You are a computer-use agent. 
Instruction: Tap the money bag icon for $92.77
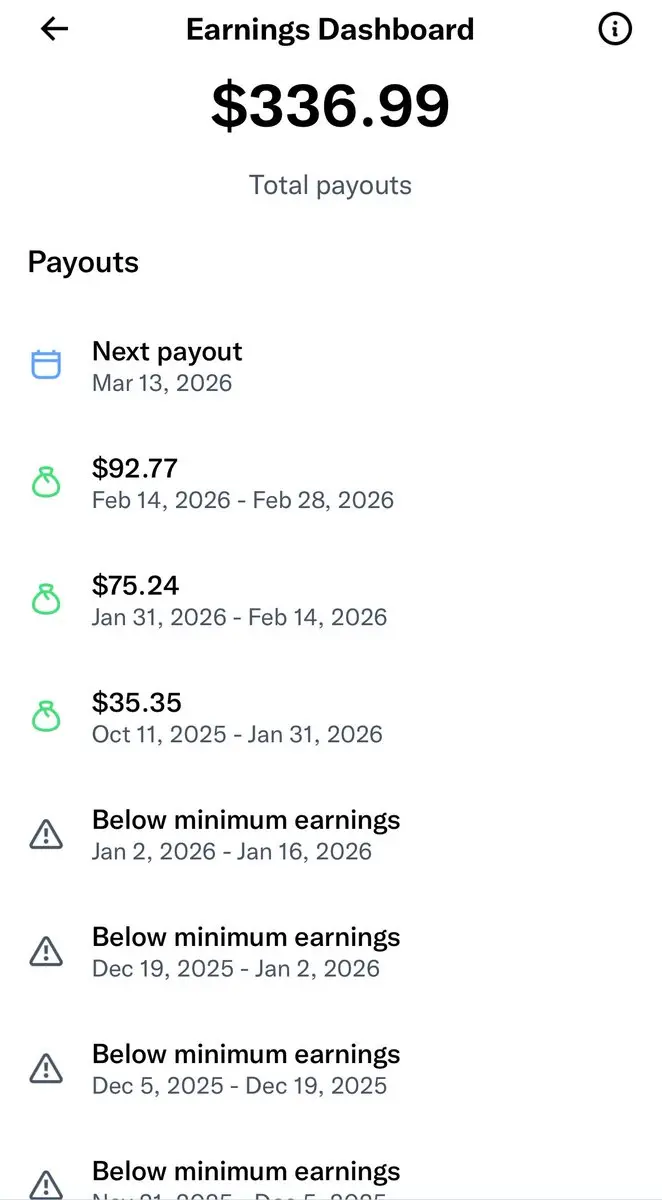coord(46,483)
